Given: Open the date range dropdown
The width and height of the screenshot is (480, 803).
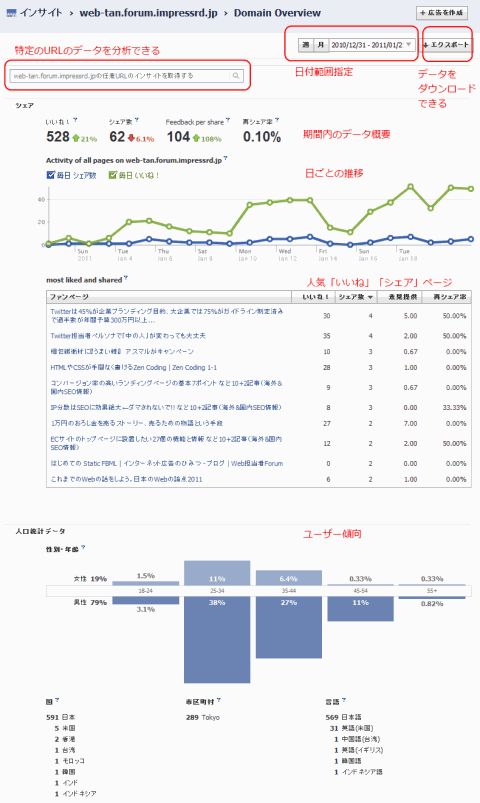Looking at the screenshot, I should pyautogui.click(x=371, y=45).
